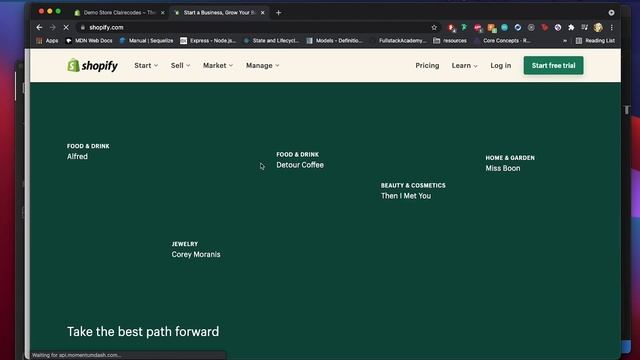
Task: Open the Apps bookmark shortcut
Action: pos(47,40)
